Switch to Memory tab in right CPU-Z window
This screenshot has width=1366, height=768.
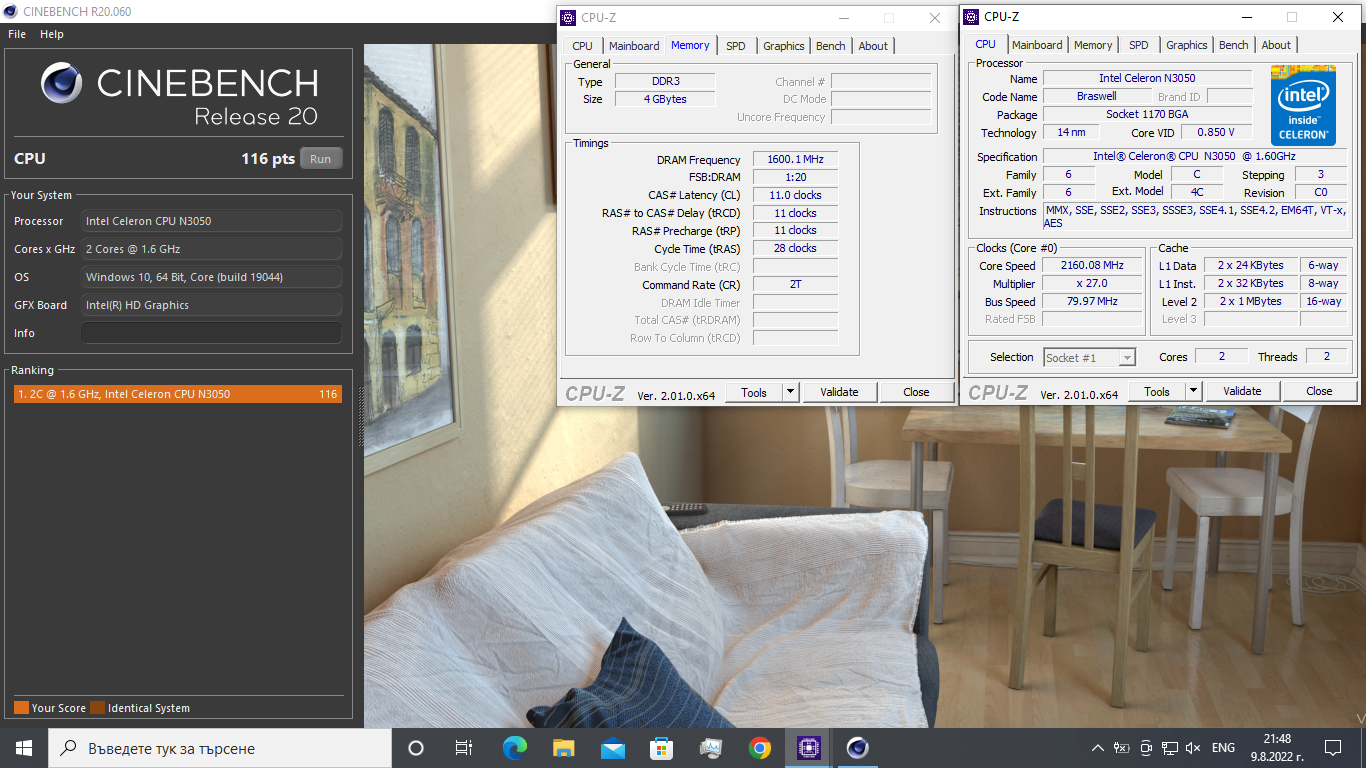pos(1093,45)
